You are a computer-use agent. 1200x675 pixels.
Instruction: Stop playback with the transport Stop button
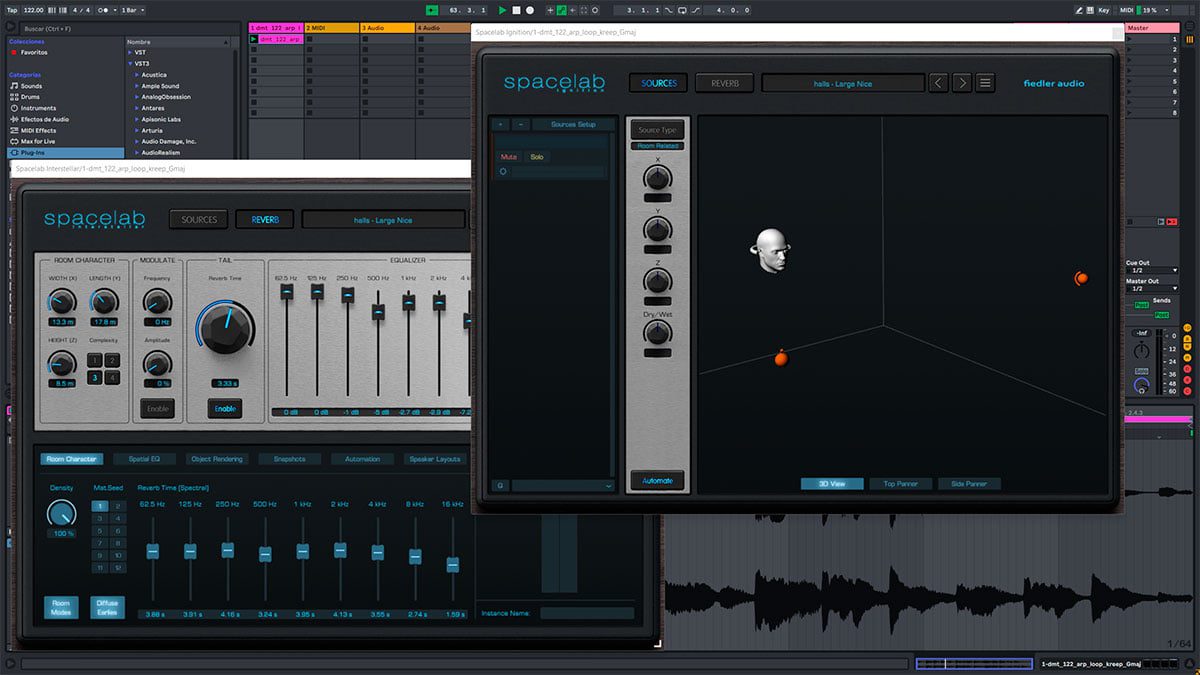pos(516,10)
